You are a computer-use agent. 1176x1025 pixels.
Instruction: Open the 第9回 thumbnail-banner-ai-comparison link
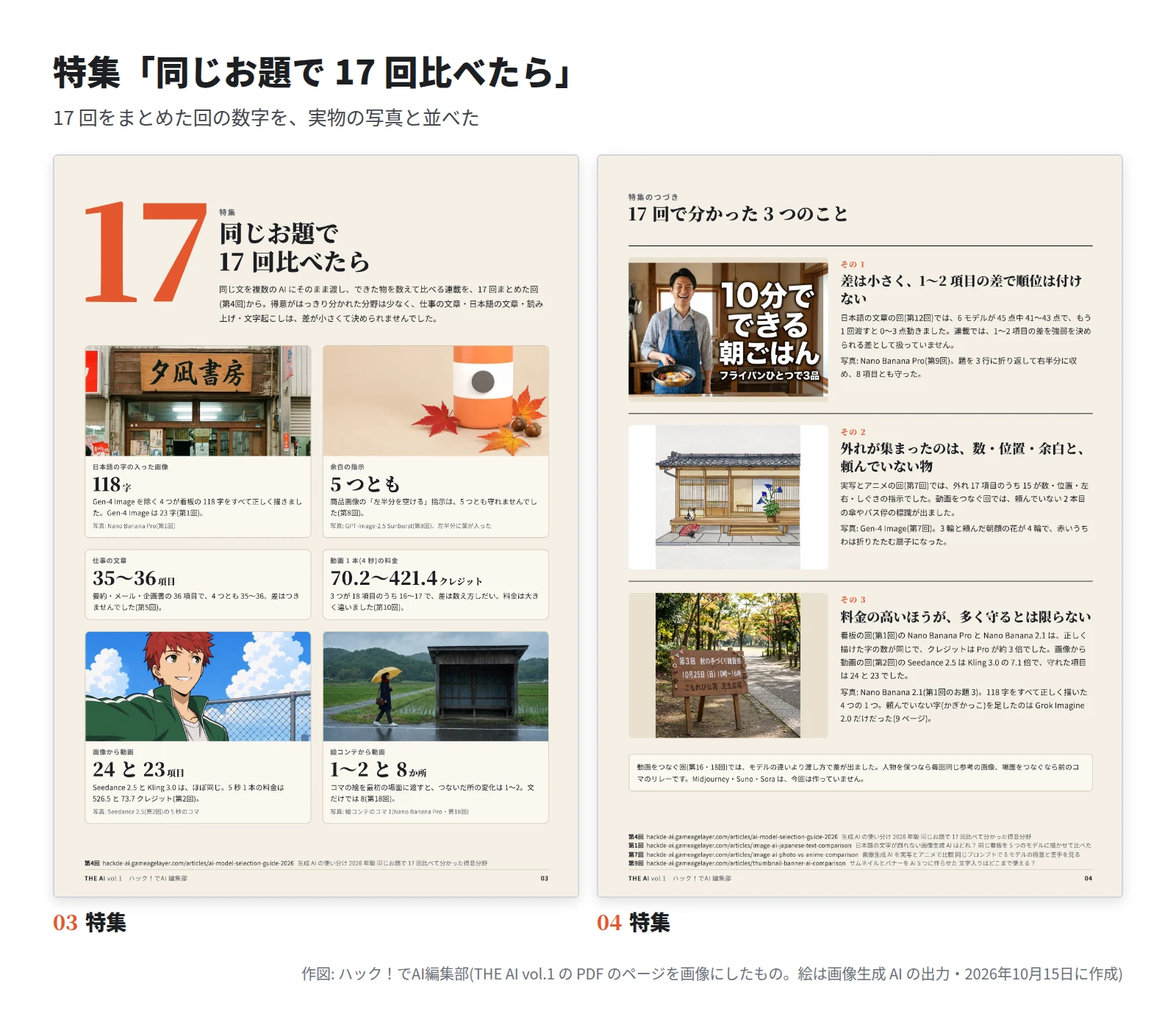point(831,863)
